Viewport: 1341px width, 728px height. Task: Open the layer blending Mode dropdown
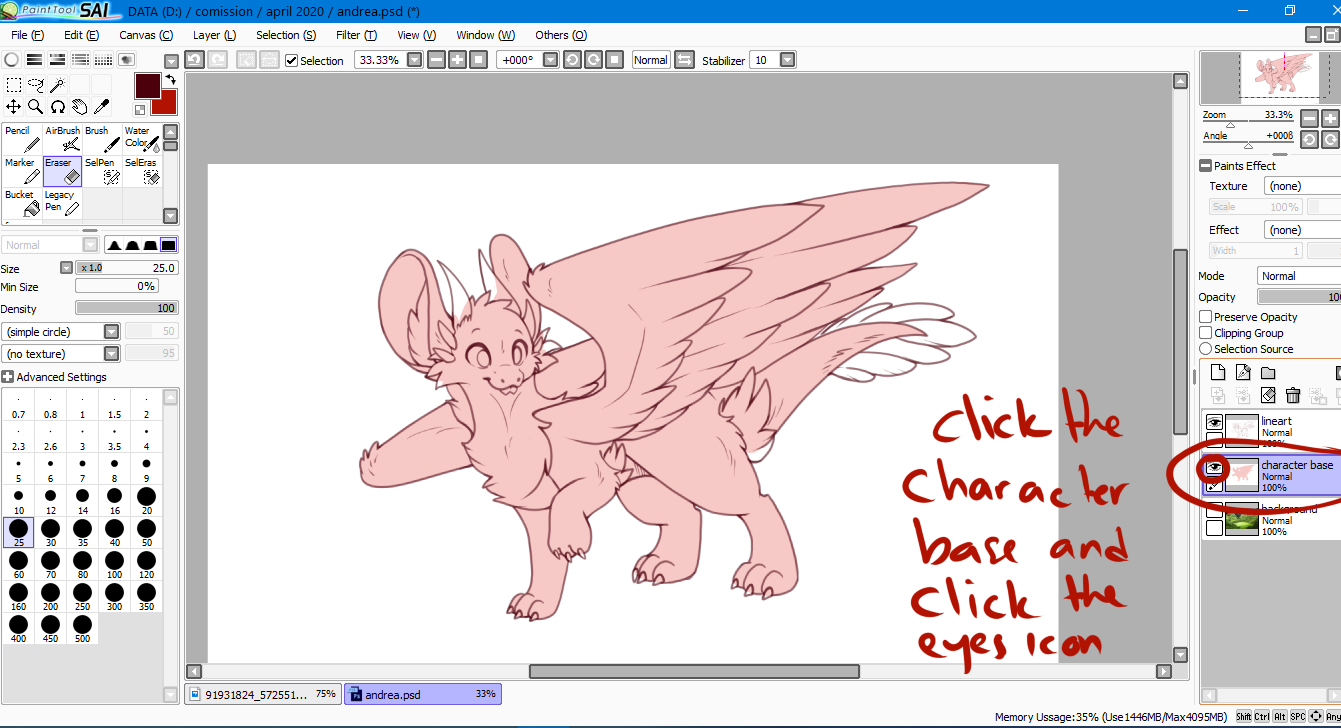coord(1299,276)
